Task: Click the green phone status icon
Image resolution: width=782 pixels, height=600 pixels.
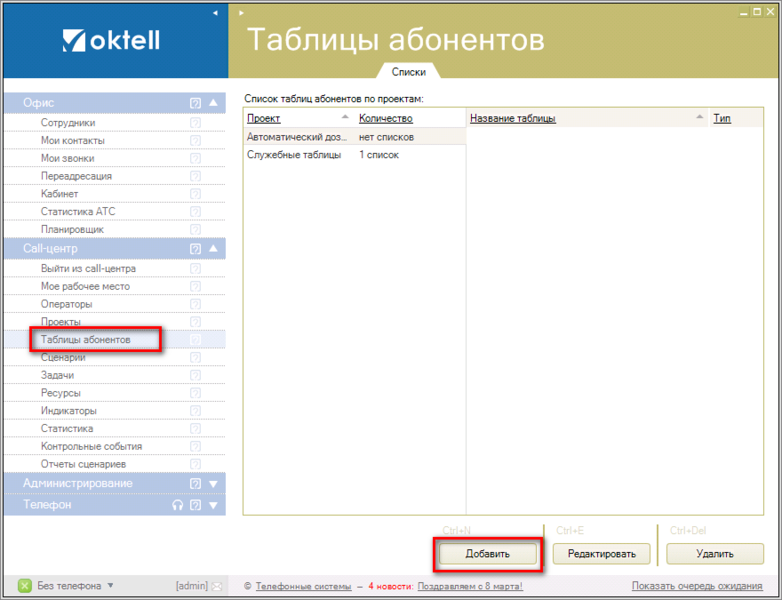Action: point(24,586)
